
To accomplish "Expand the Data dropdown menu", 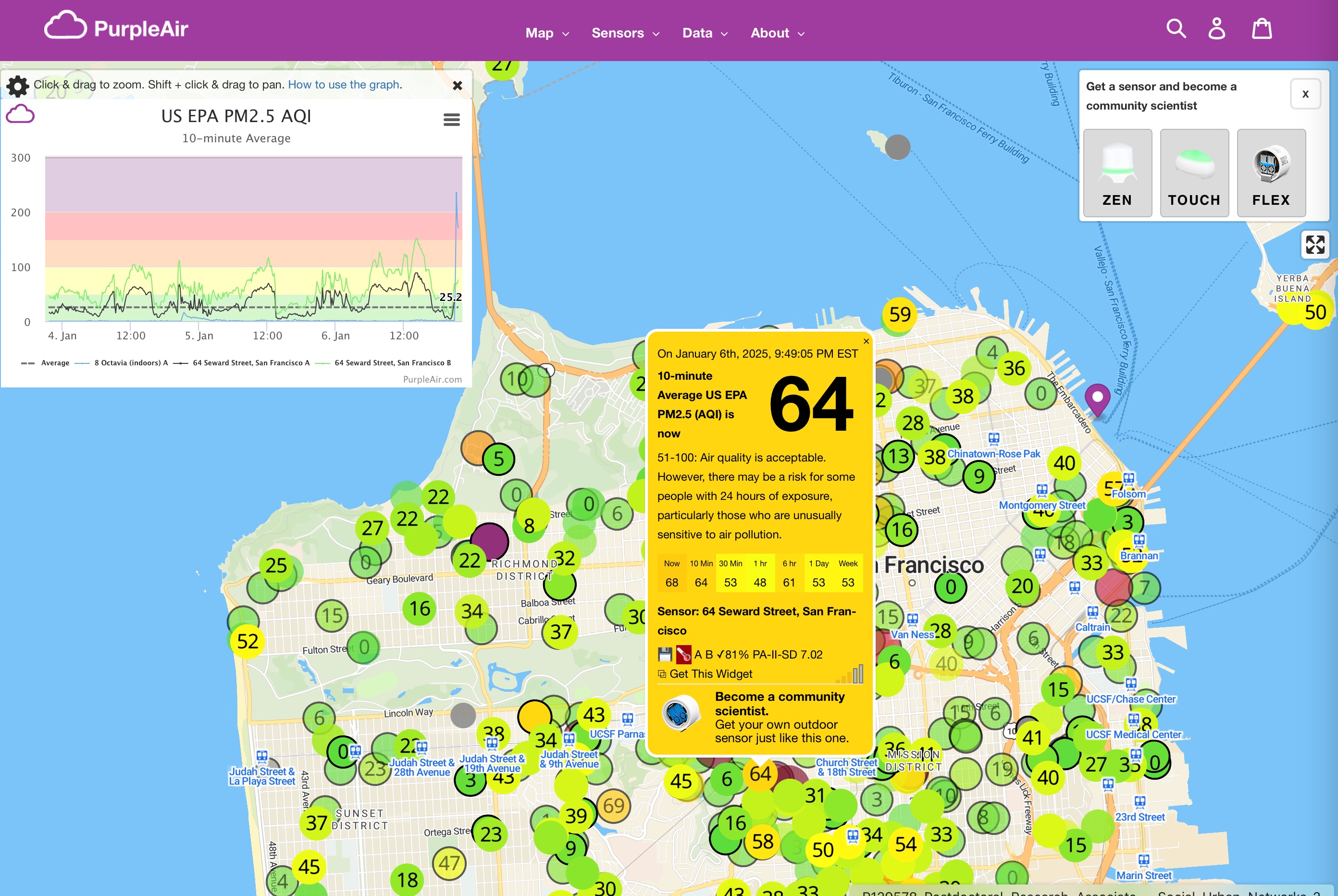I will coord(705,33).
